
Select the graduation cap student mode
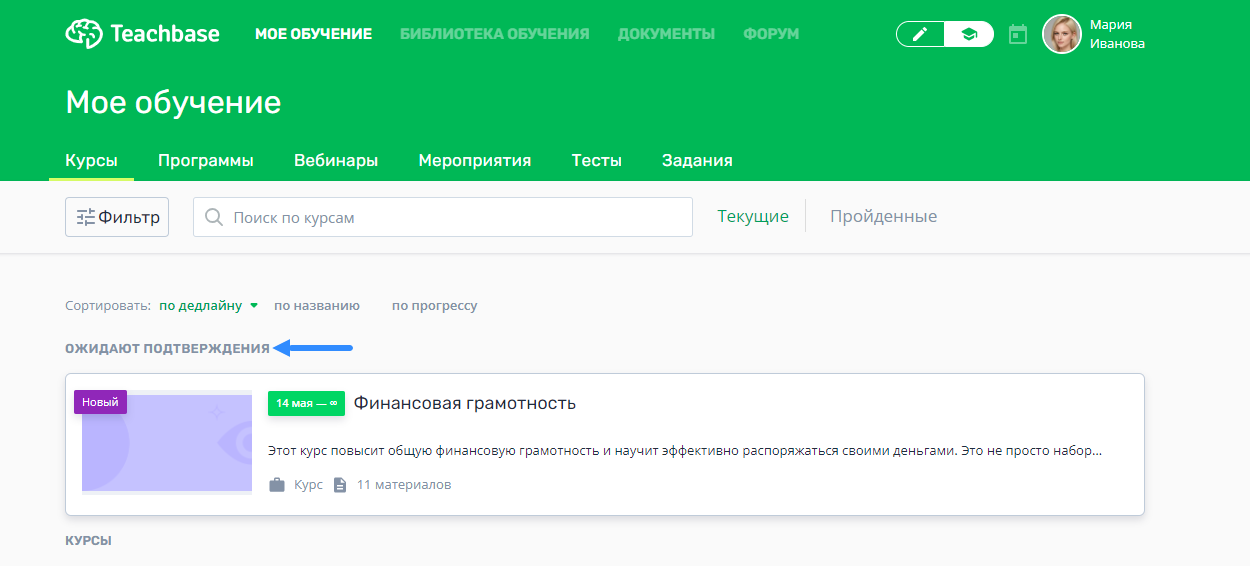[969, 34]
